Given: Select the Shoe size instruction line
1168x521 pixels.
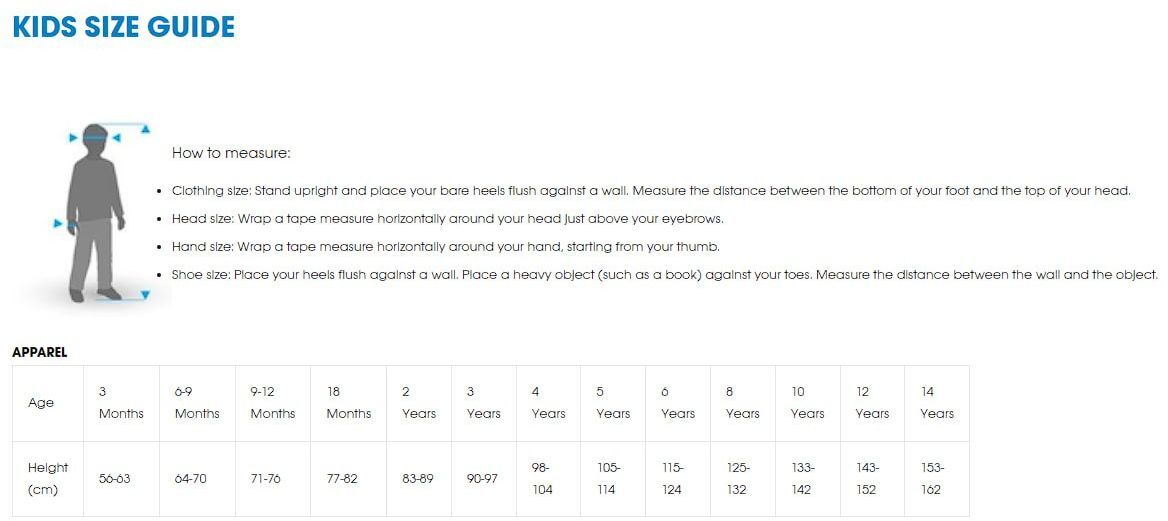Looking at the screenshot, I should pyautogui.click(x=665, y=274).
